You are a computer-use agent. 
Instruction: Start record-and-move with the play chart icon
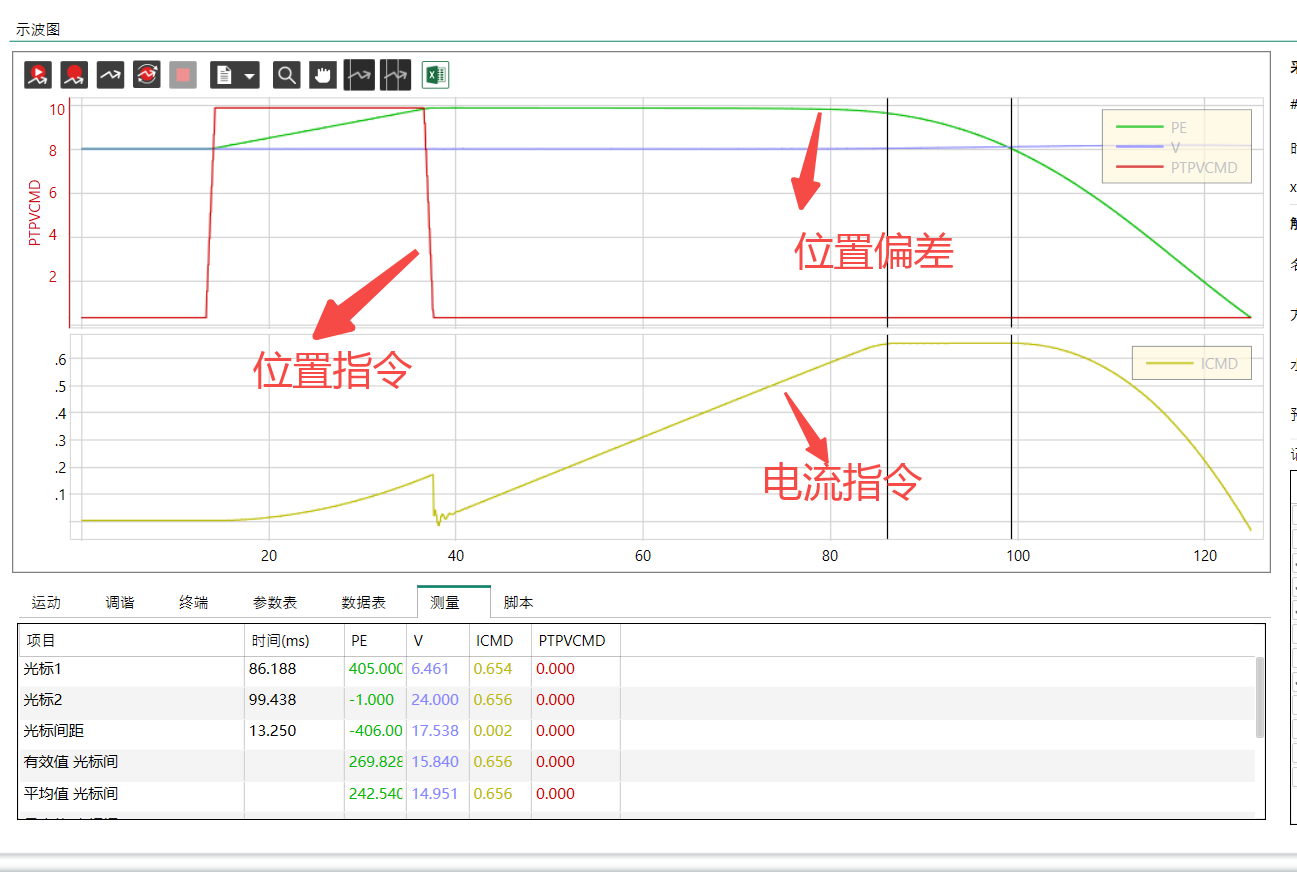38,75
